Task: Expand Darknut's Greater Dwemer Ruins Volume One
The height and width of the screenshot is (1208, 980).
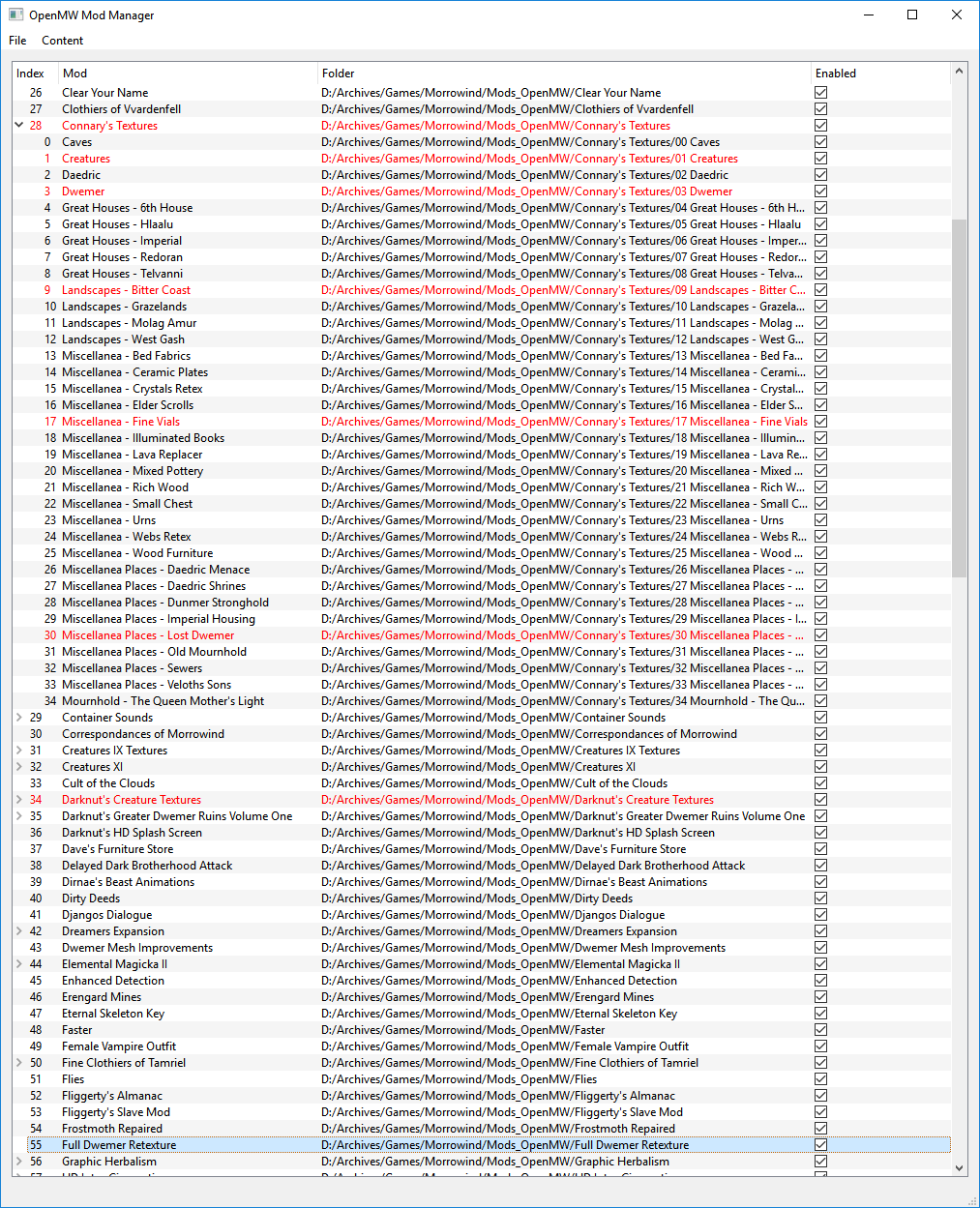Action: [19, 816]
